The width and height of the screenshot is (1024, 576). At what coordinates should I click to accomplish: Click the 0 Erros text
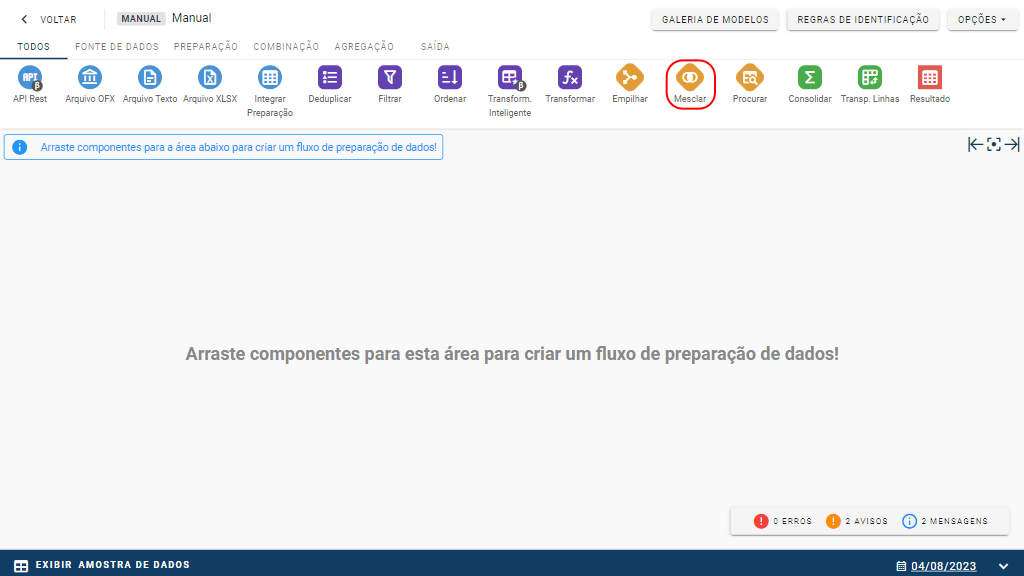click(x=792, y=521)
